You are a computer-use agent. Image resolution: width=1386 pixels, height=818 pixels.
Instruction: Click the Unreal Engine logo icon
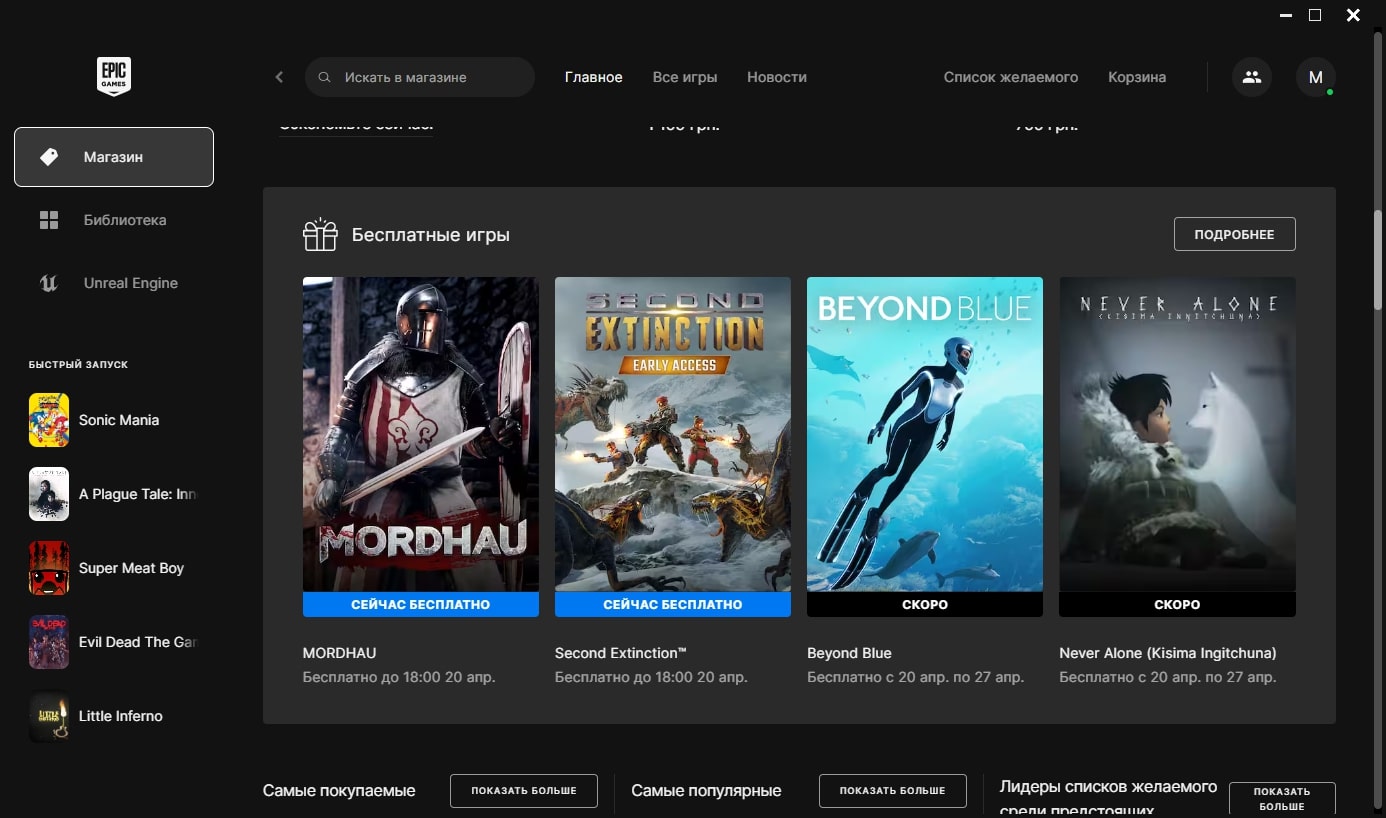(49, 283)
